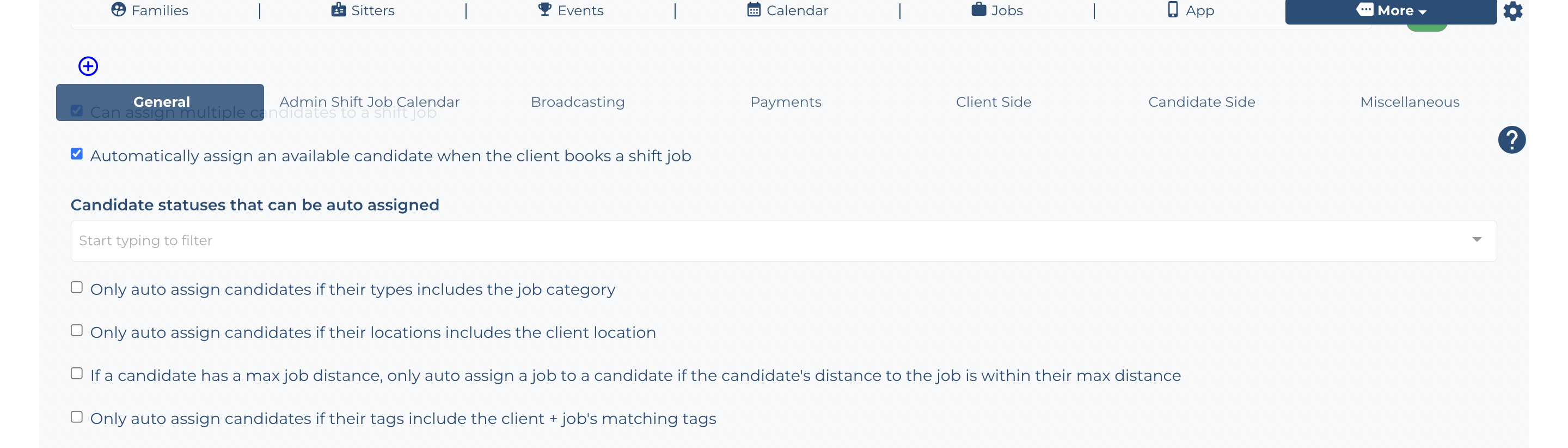Open candidate statuses dropdown arrow
Screen dimensions: 1568x448
pyautogui.click(x=1477, y=240)
